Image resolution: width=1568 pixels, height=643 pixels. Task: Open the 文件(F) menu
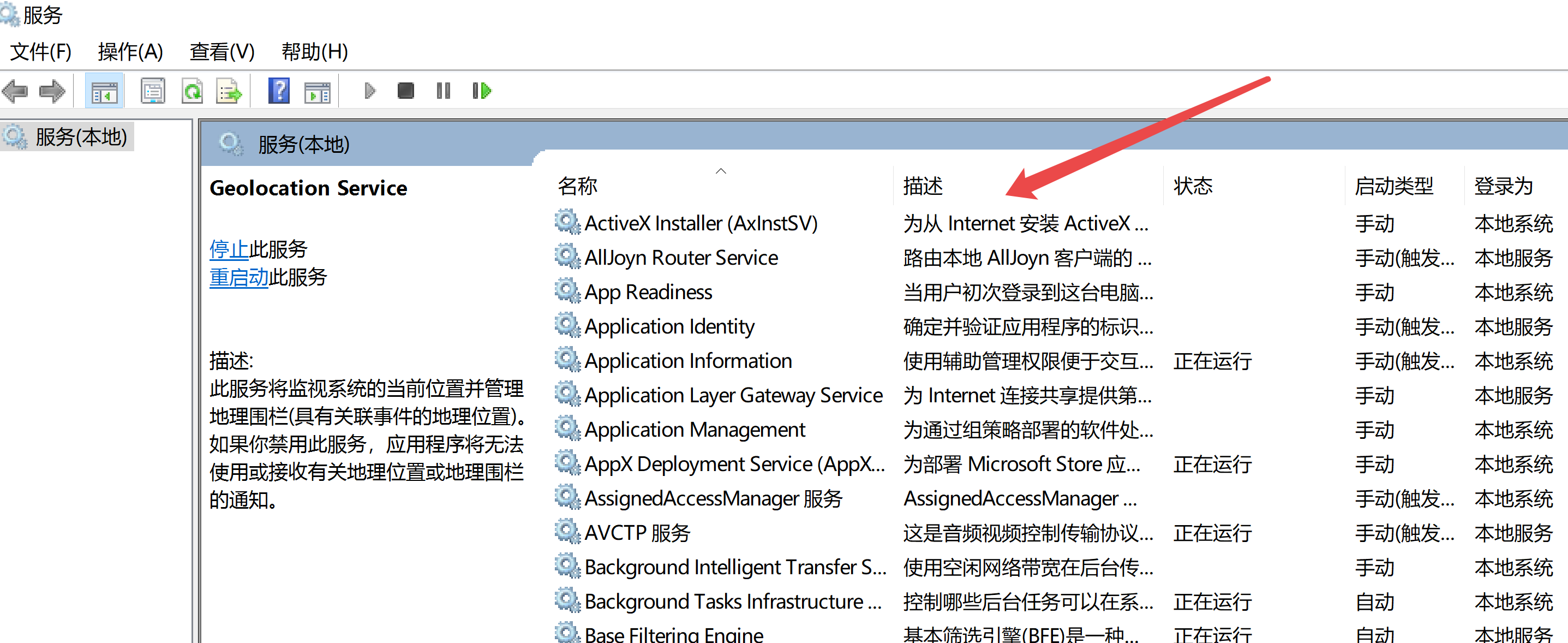pyautogui.click(x=41, y=52)
